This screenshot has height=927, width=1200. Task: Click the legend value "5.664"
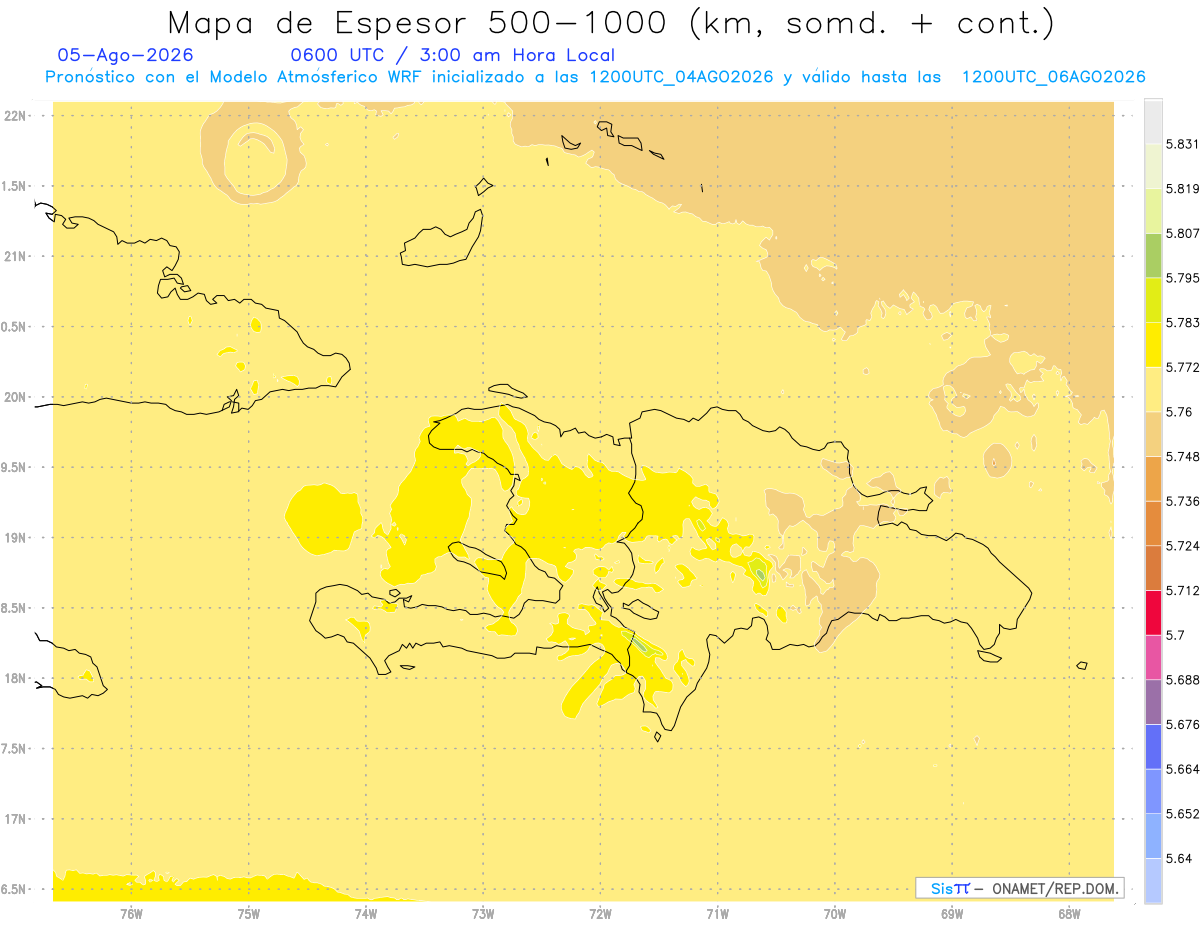tap(1182, 769)
